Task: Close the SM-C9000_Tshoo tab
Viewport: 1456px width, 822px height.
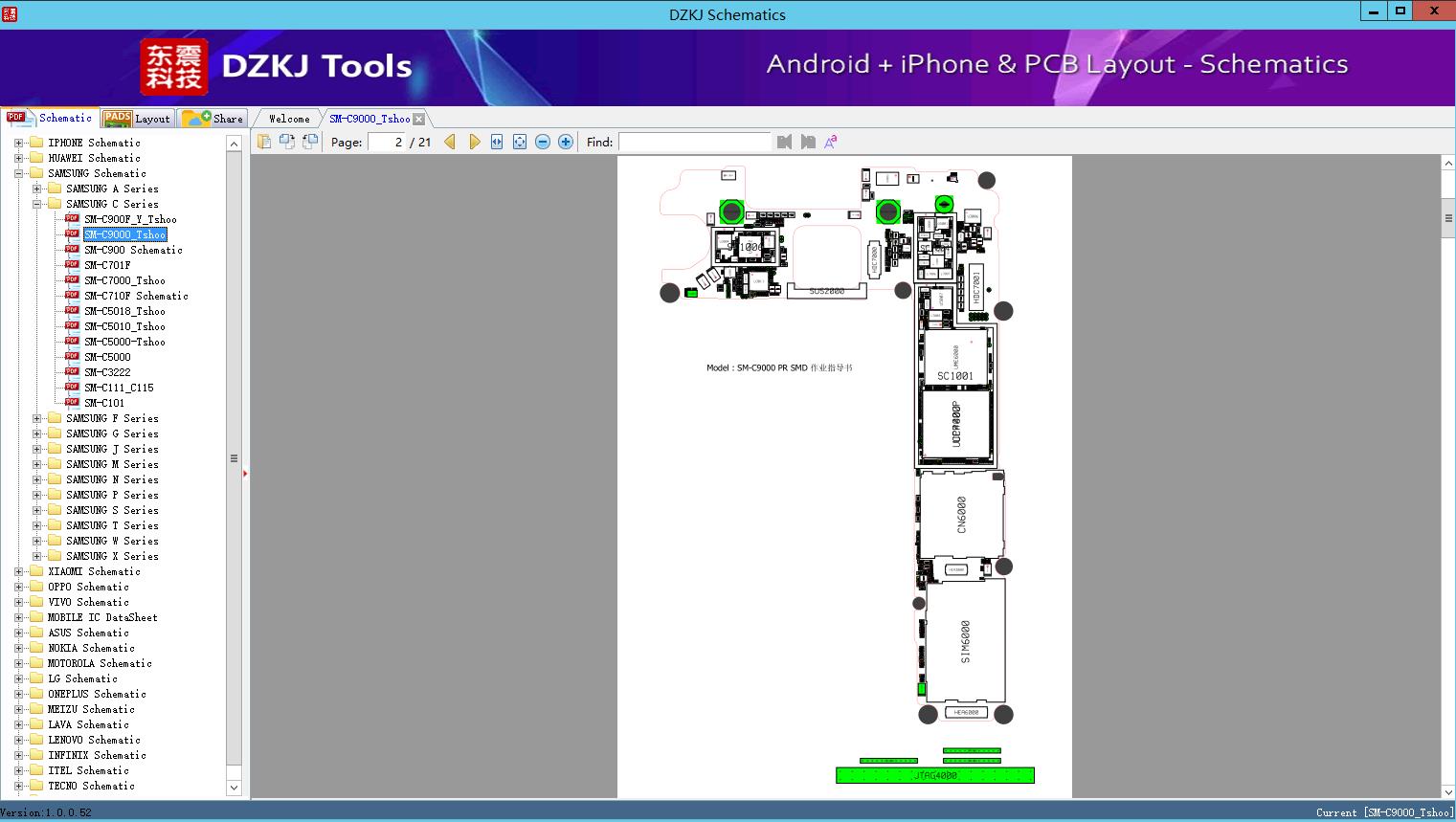Action: click(418, 119)
